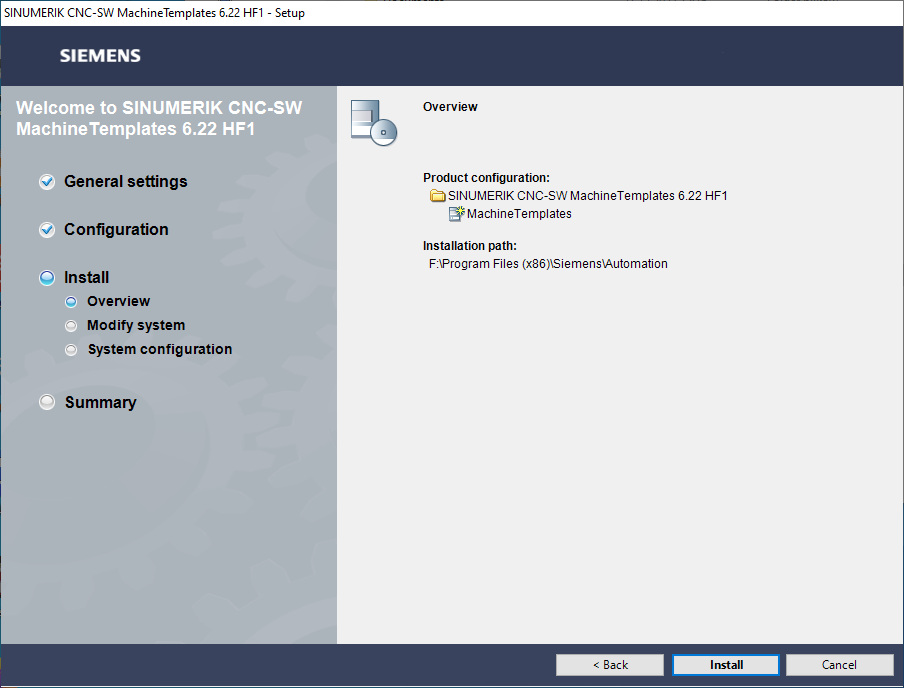Click the installer disc icon beside Overview
Screen dimensions: 904x688
(x=373, y=123)
